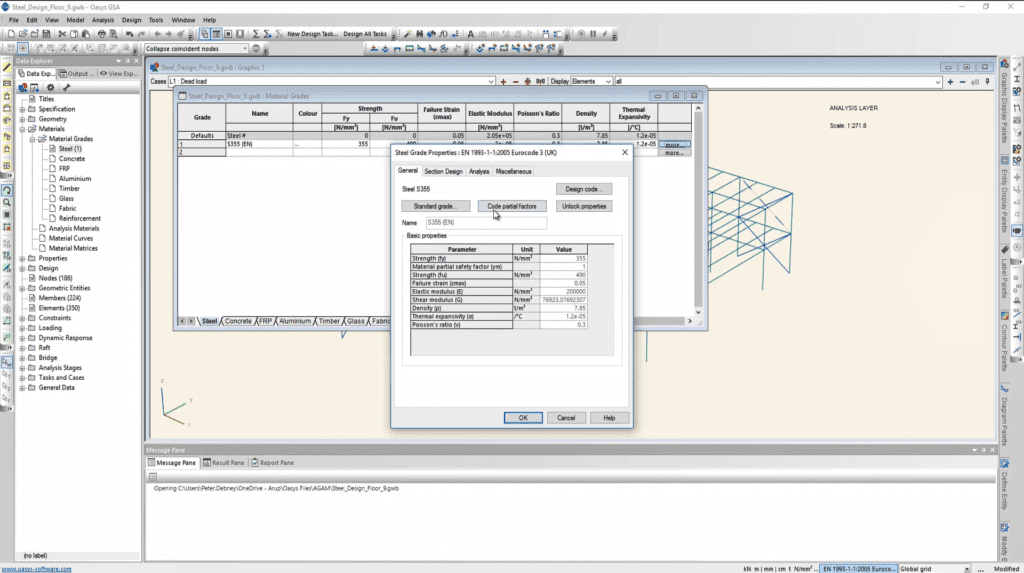
Task: Select the Concrete sheet tab in Material Grades
Action: point(238,321)
